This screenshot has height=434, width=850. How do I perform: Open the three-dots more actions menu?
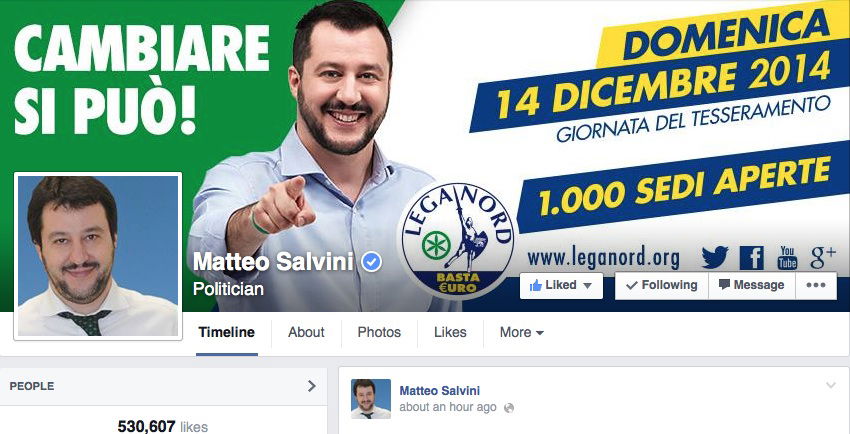pos(816,286)
